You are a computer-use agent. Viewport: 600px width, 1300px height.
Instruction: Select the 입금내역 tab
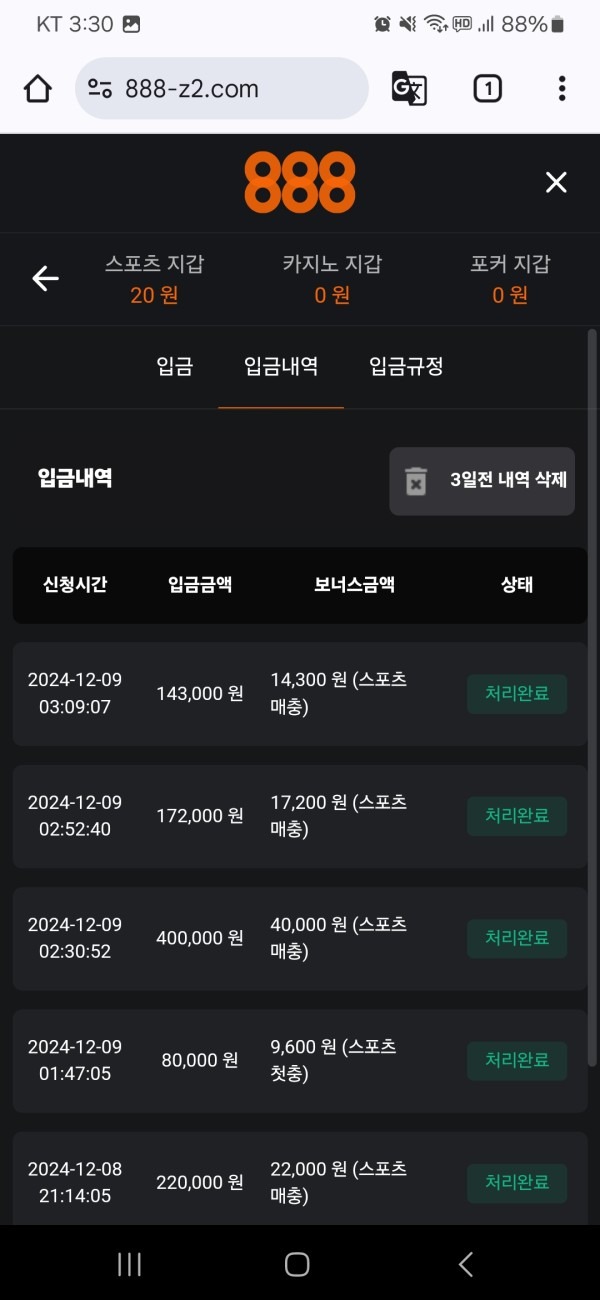coord(280,367)
